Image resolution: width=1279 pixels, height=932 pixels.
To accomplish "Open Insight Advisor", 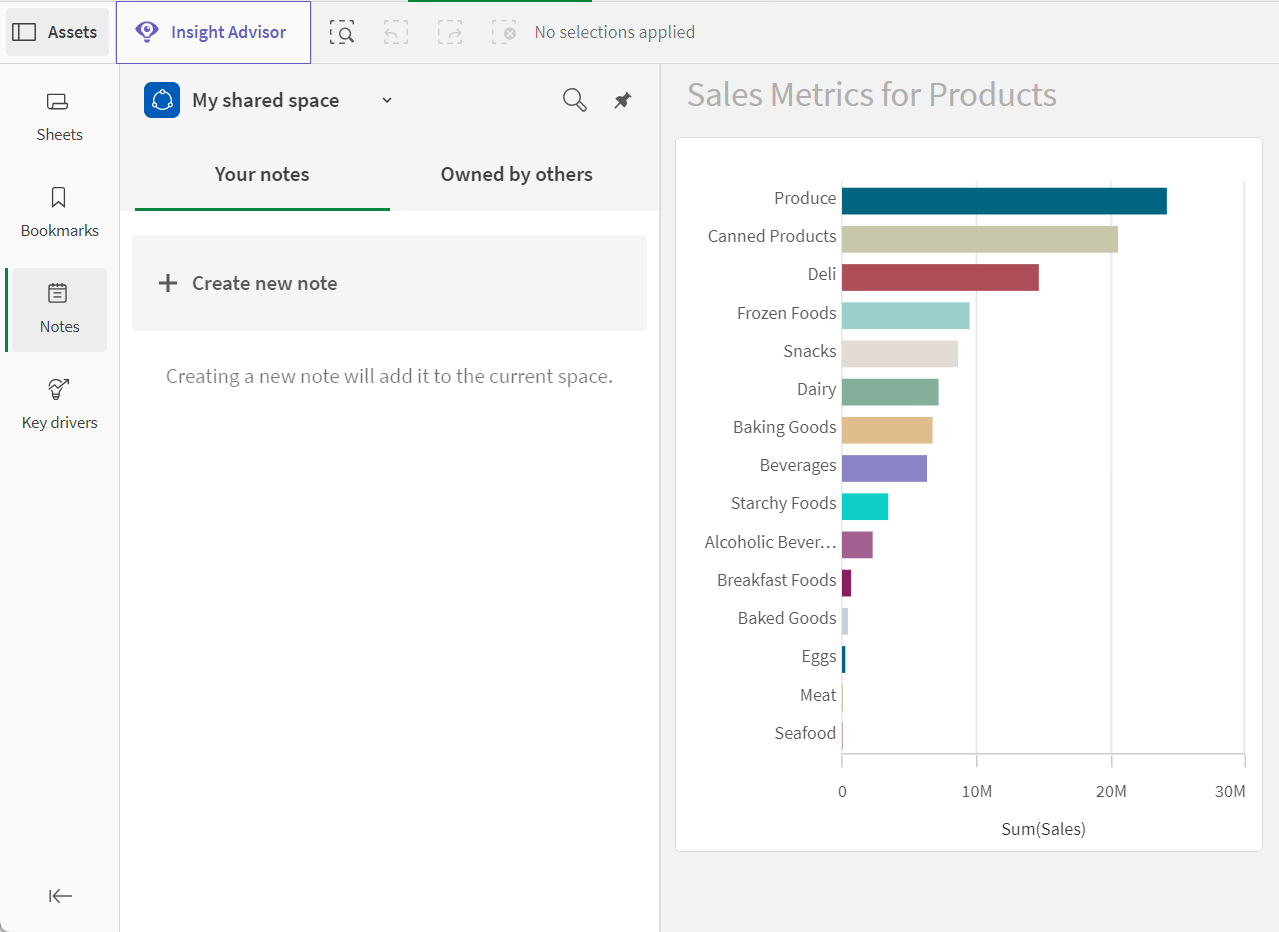I will tap(213, 32).
